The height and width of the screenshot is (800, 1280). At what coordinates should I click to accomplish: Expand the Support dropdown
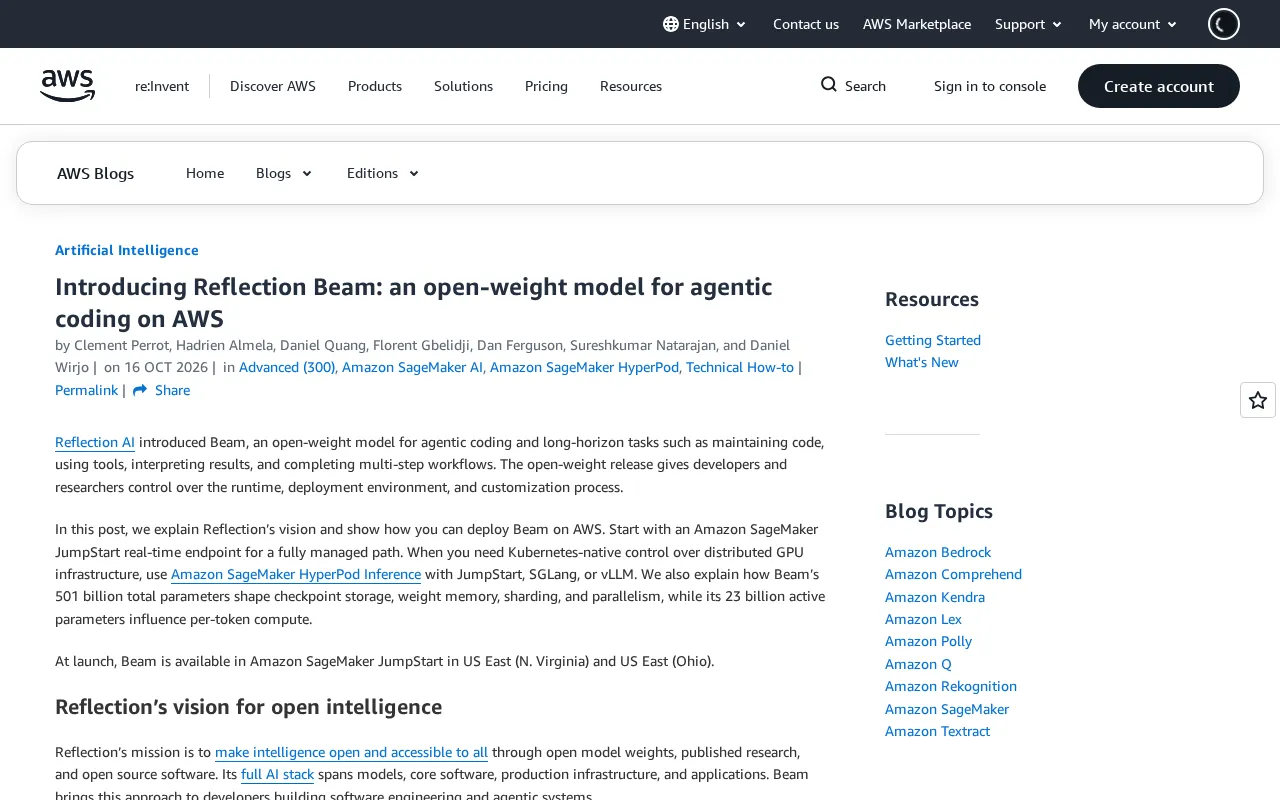[x=1029, y=24]
